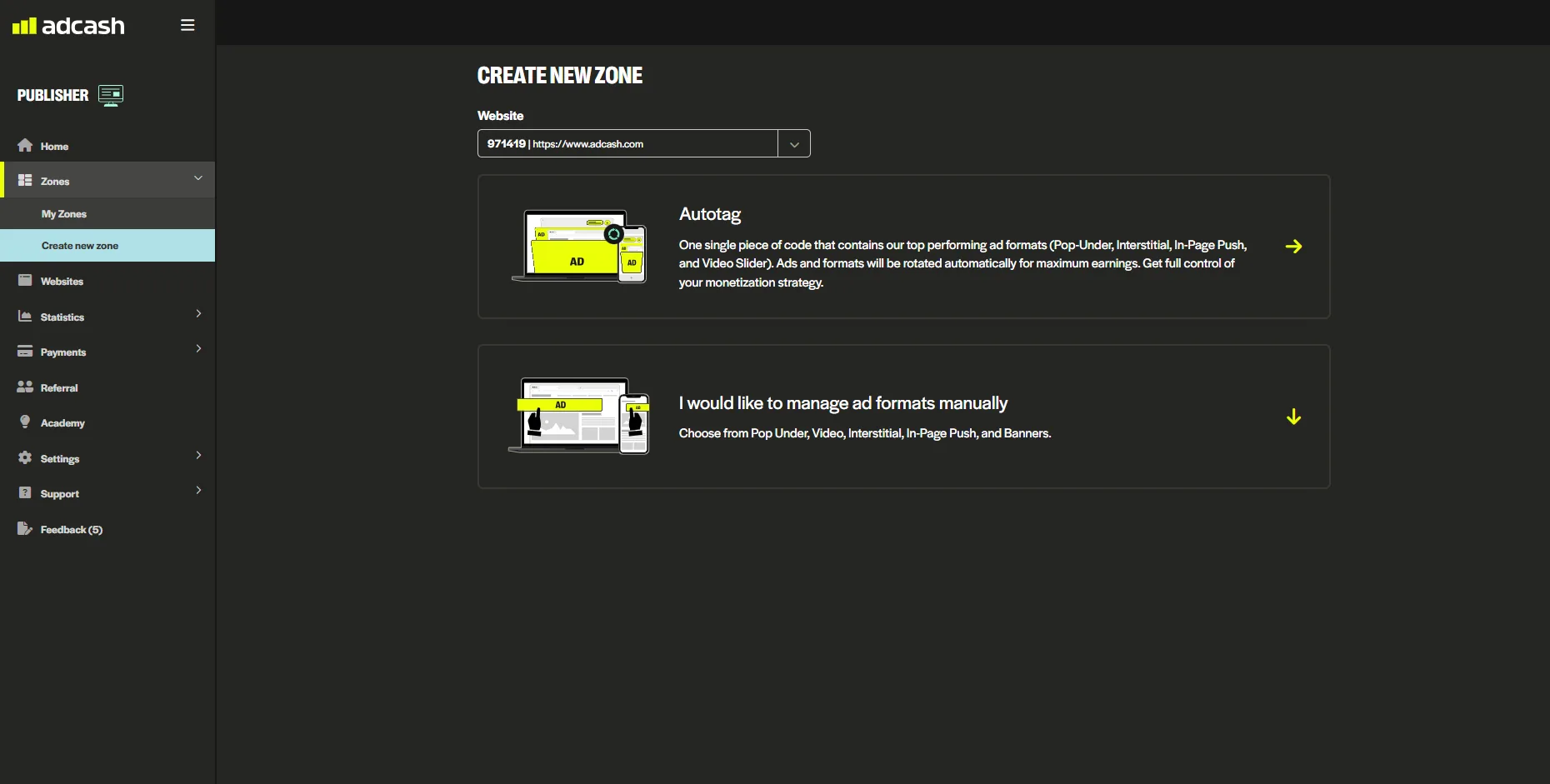Image resolution: width=1550 pixels, height=784 pixels.
Task: Click the hamburger menu icon
Action: coord(187,25)
